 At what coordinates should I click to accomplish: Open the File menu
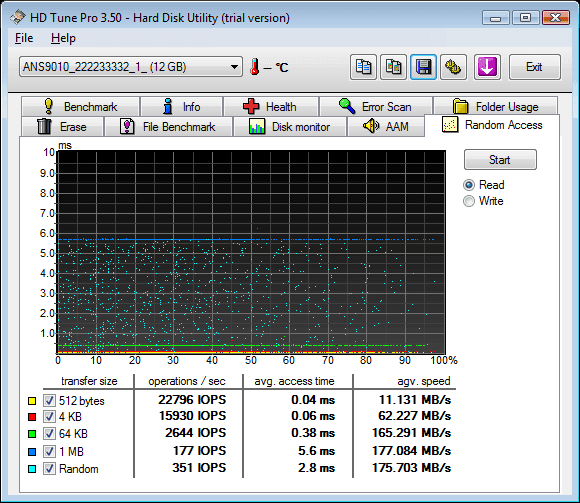tap(24, 38)
